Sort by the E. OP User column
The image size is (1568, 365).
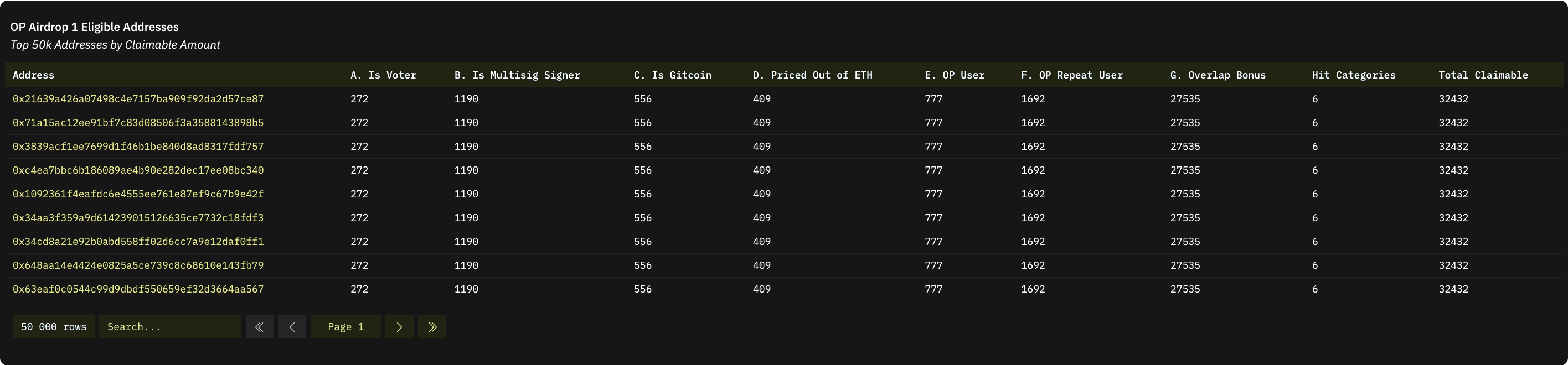point(955,75)
